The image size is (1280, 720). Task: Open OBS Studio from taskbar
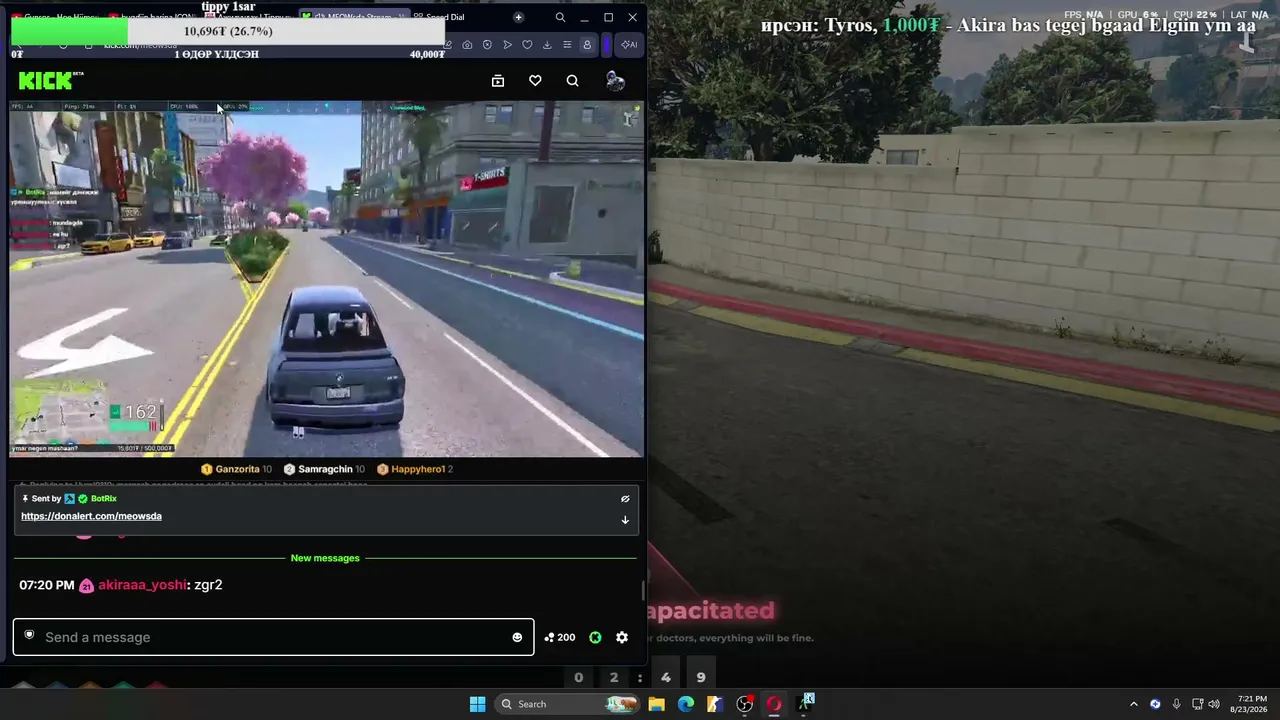tap(744, 704)
